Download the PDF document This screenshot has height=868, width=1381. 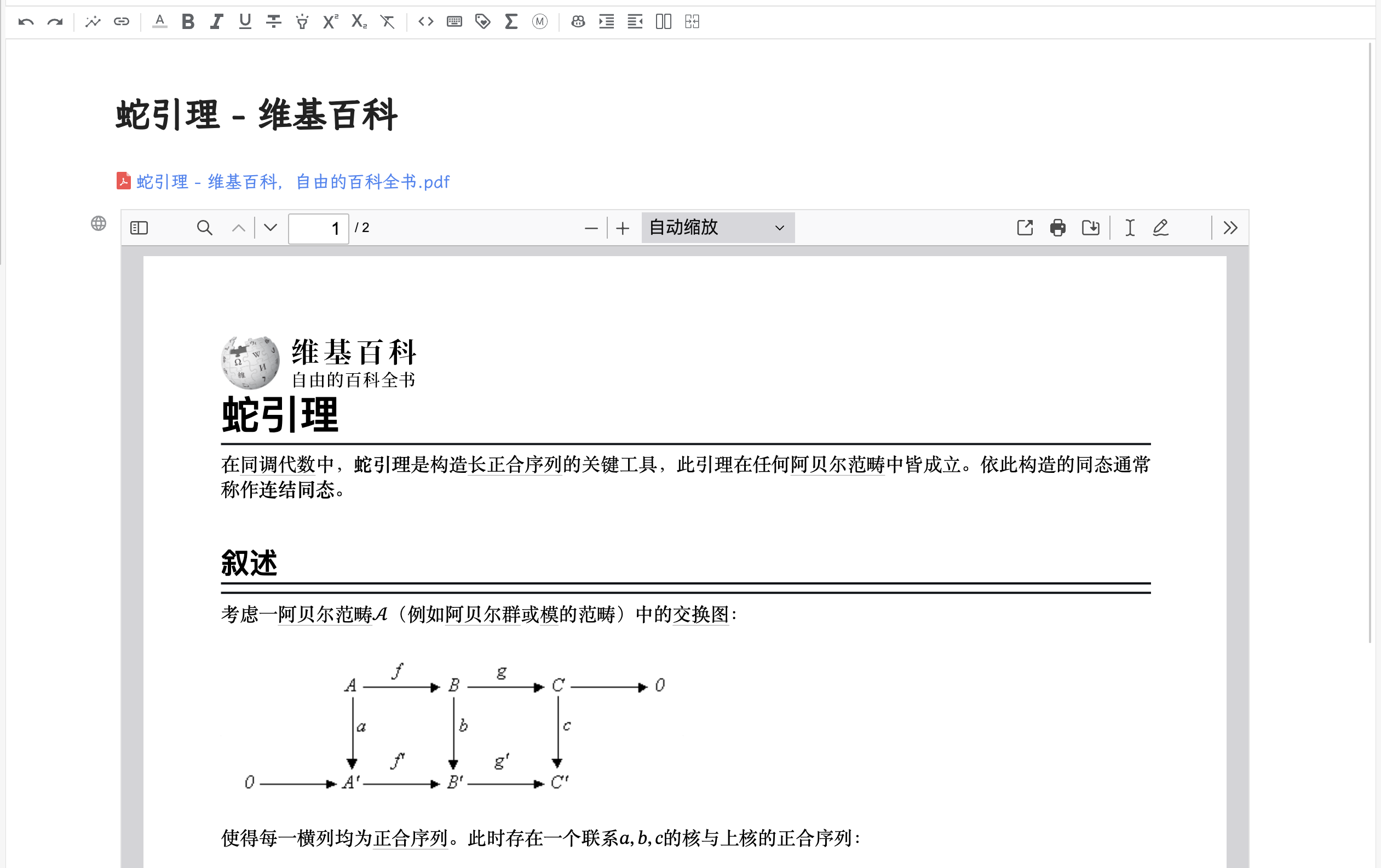pyautogui.click(x=1091, y=228)
